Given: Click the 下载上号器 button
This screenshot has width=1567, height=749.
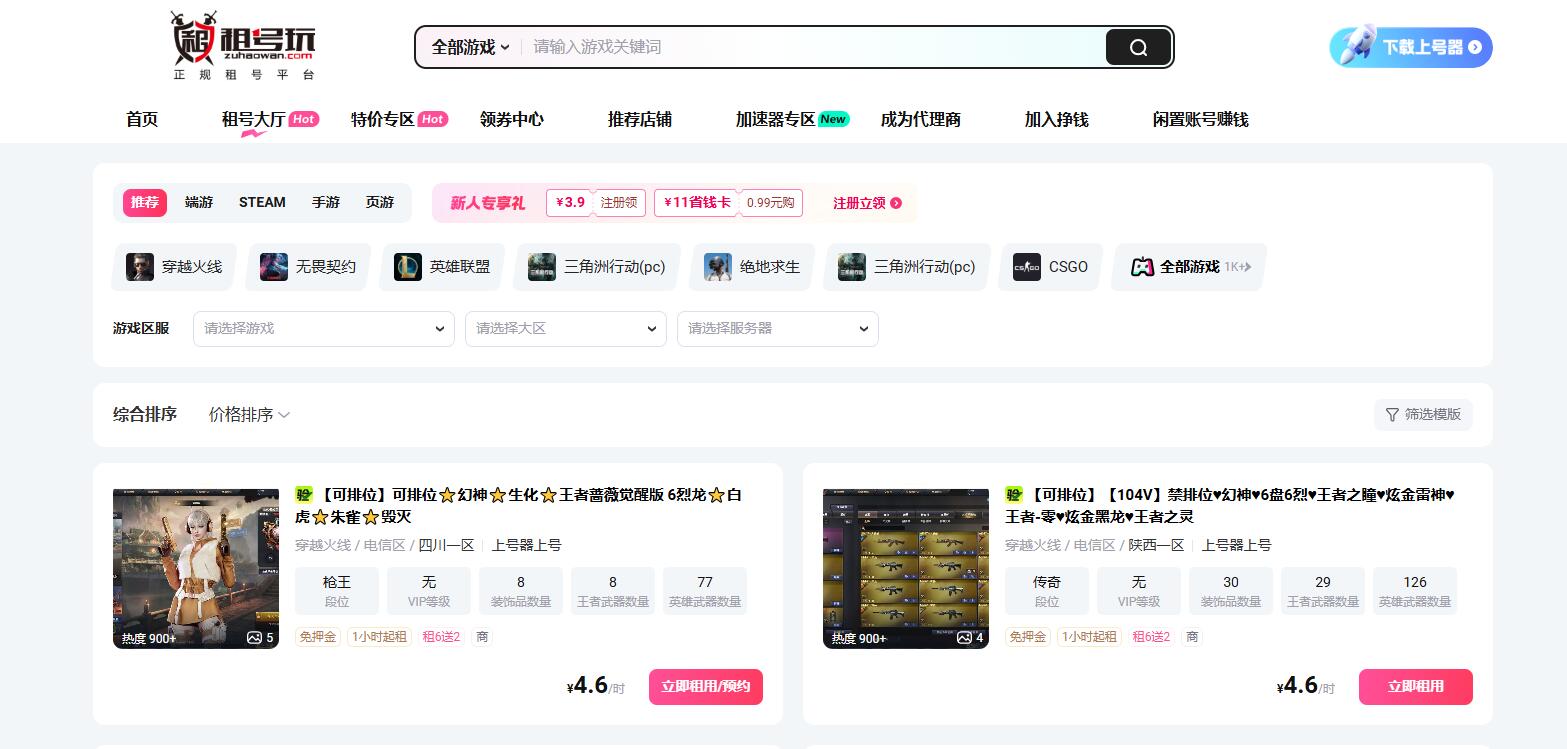Looking at the screenshot, I should [x=1411, y=47].
